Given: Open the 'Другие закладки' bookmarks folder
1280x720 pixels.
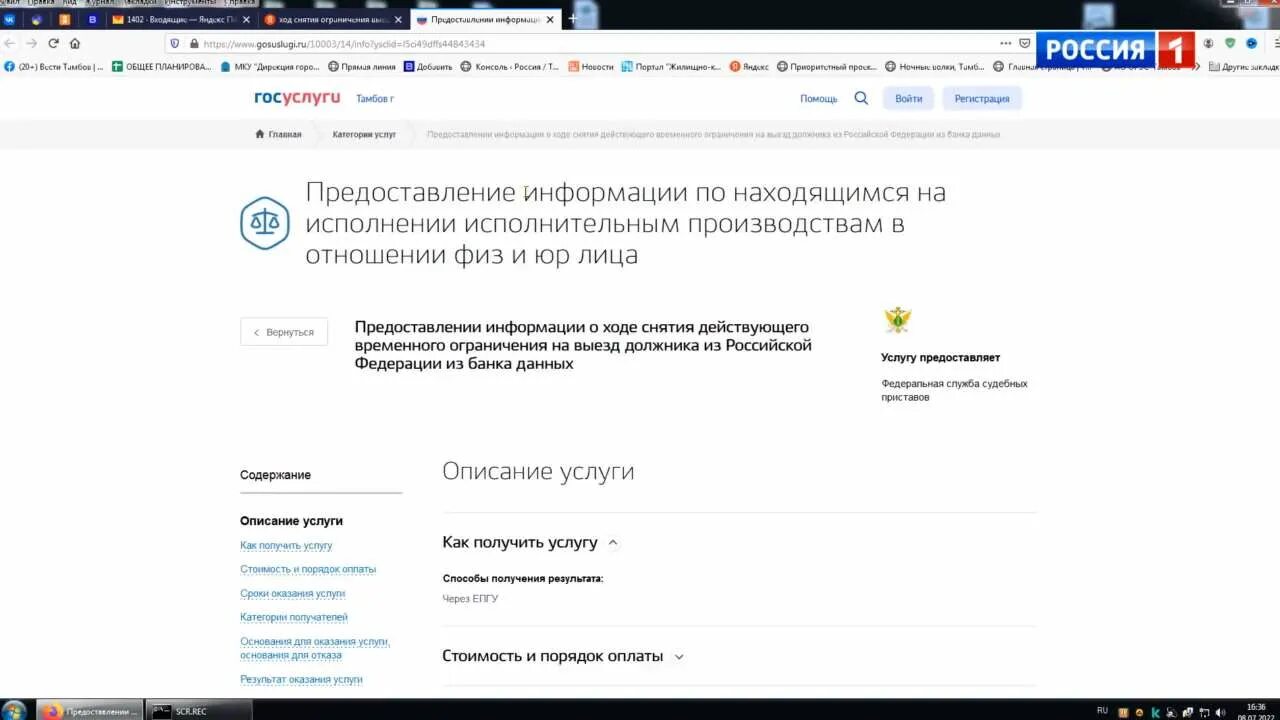Looking at the screenshot, I should pyautogui.click(x=1242, y=67).
